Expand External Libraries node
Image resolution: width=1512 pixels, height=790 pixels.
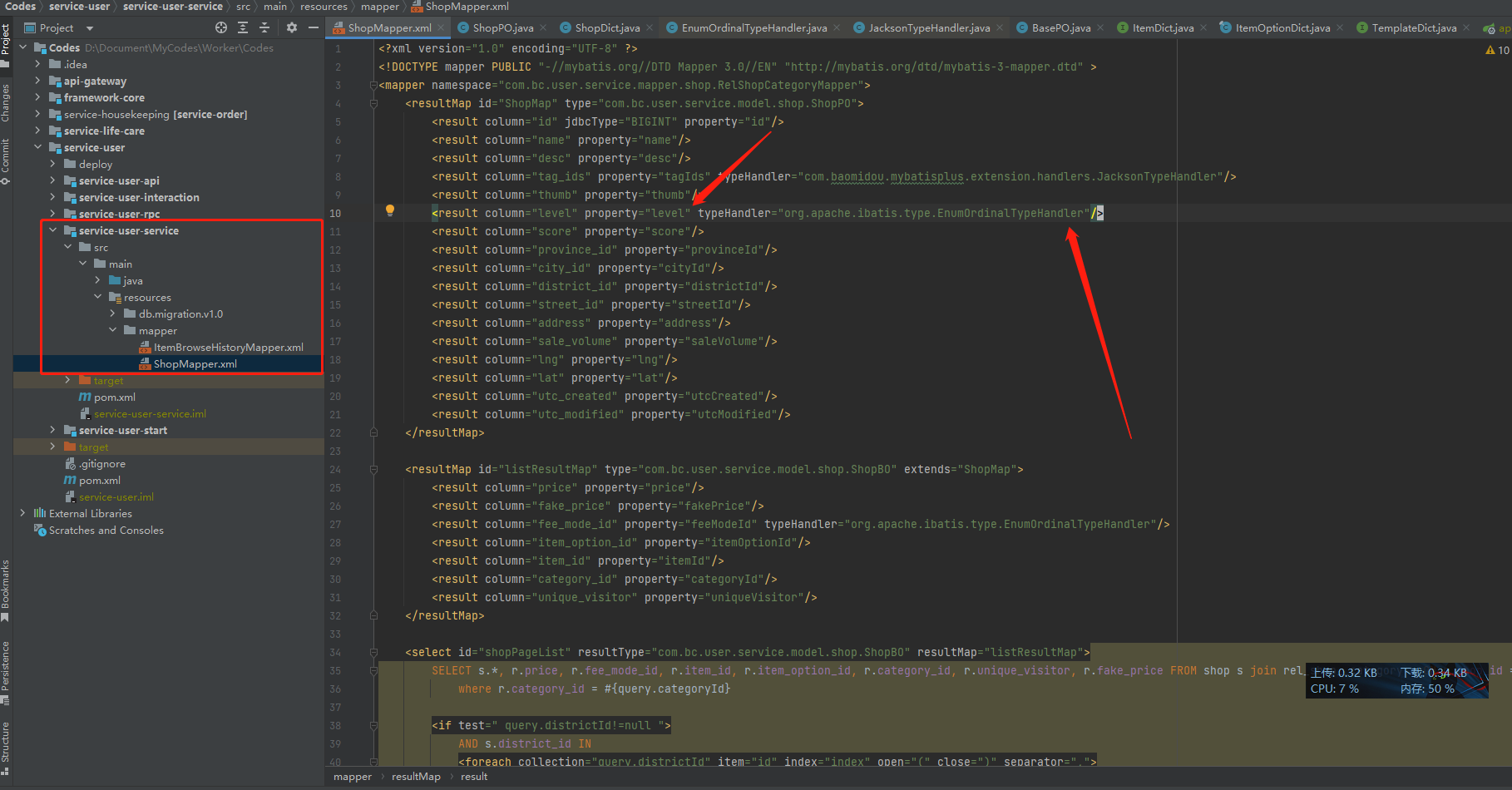pyautogui.click(x=22, y=513)
